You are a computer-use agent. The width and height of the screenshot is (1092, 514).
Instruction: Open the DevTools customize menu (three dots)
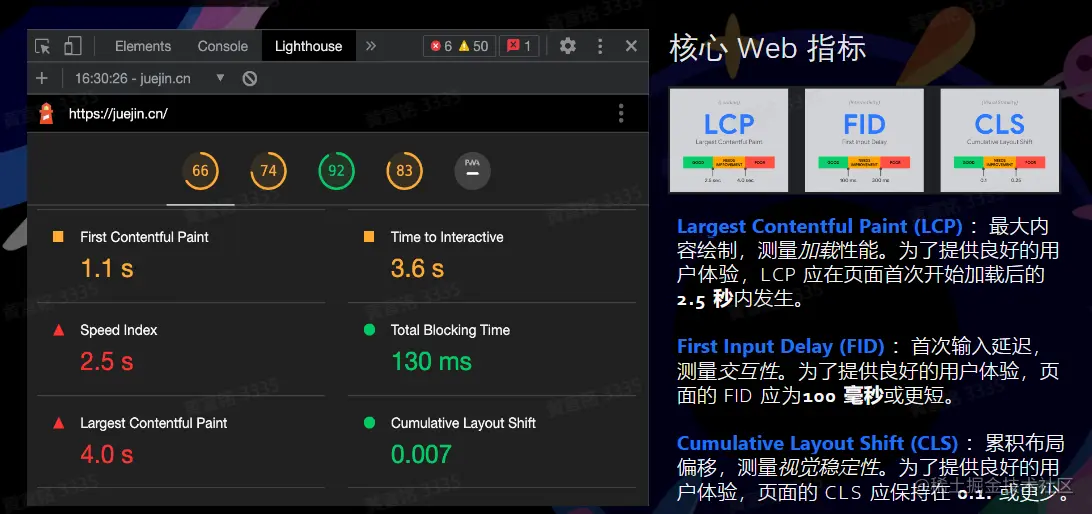(x=600, y=47)
